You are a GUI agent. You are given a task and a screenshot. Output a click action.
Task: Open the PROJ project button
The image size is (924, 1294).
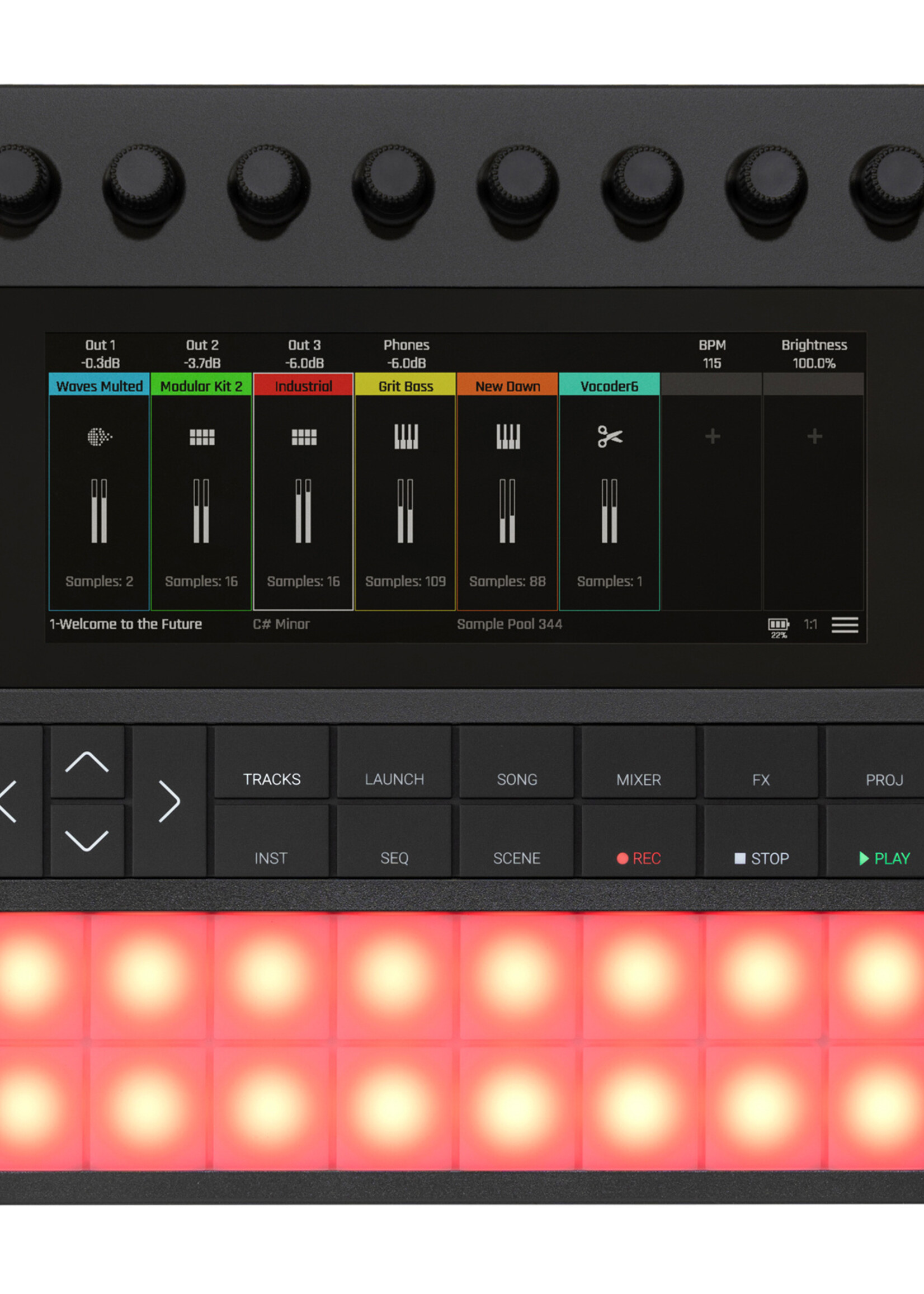[x=876, y=762]
